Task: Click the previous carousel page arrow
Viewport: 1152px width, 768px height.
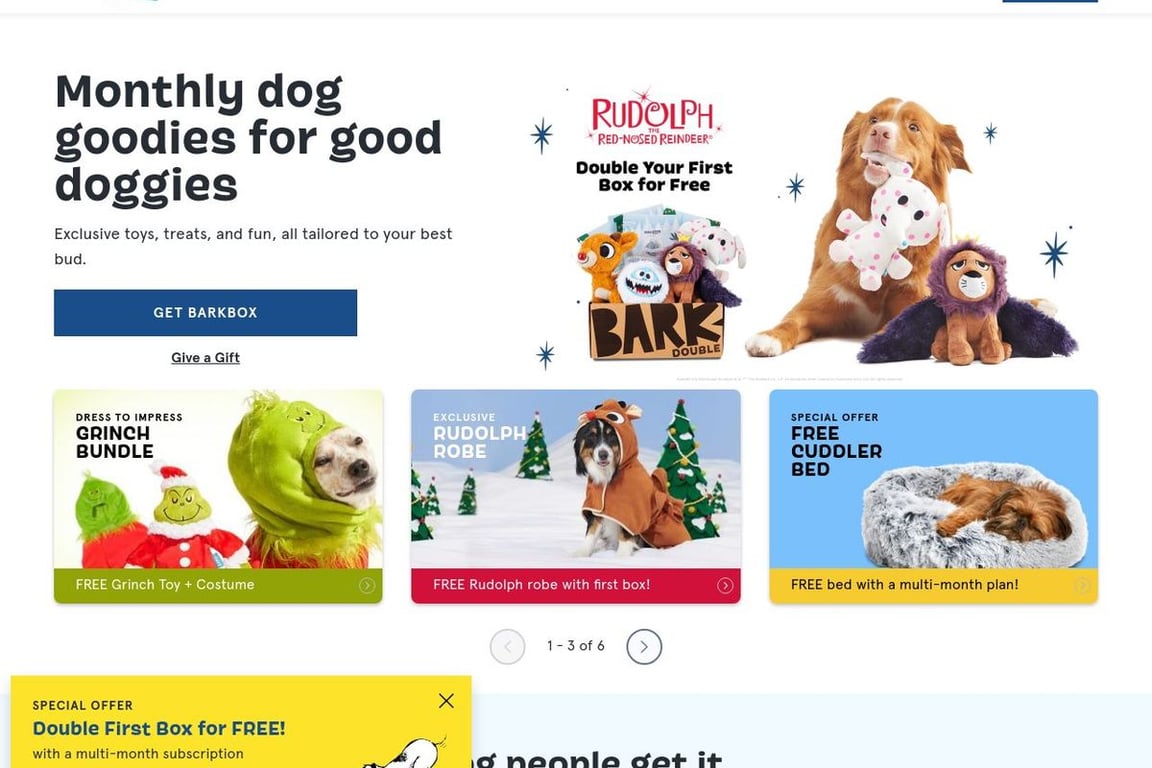Action: (507, 647)
